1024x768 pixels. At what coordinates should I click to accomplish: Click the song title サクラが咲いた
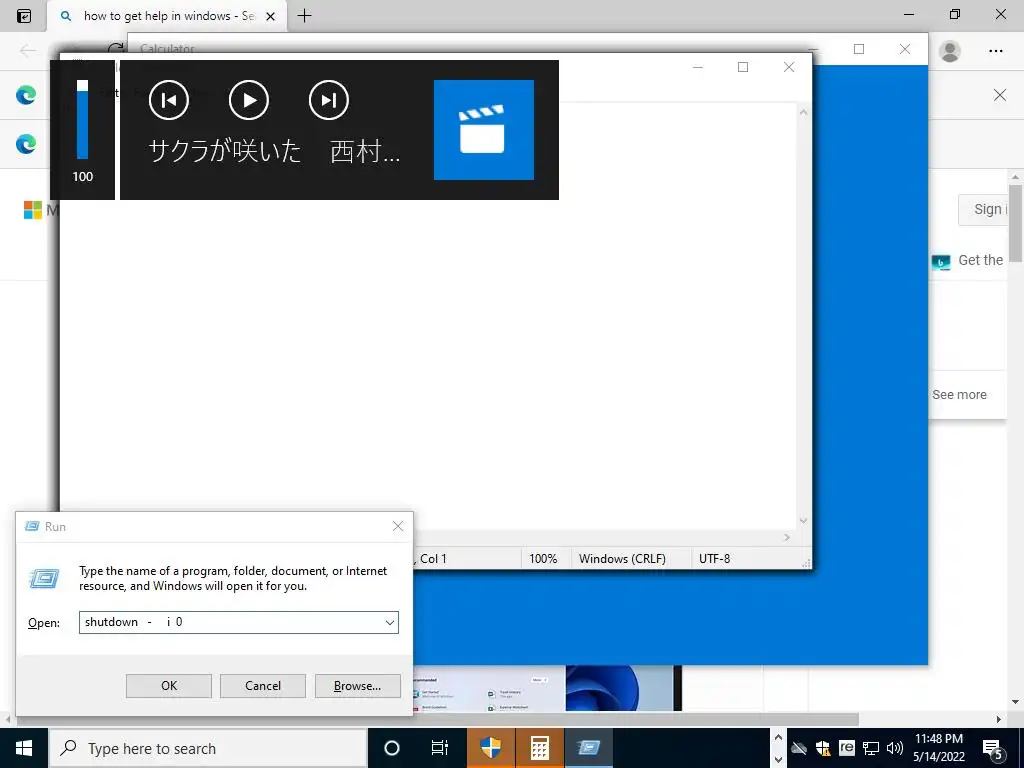(225, 152)
